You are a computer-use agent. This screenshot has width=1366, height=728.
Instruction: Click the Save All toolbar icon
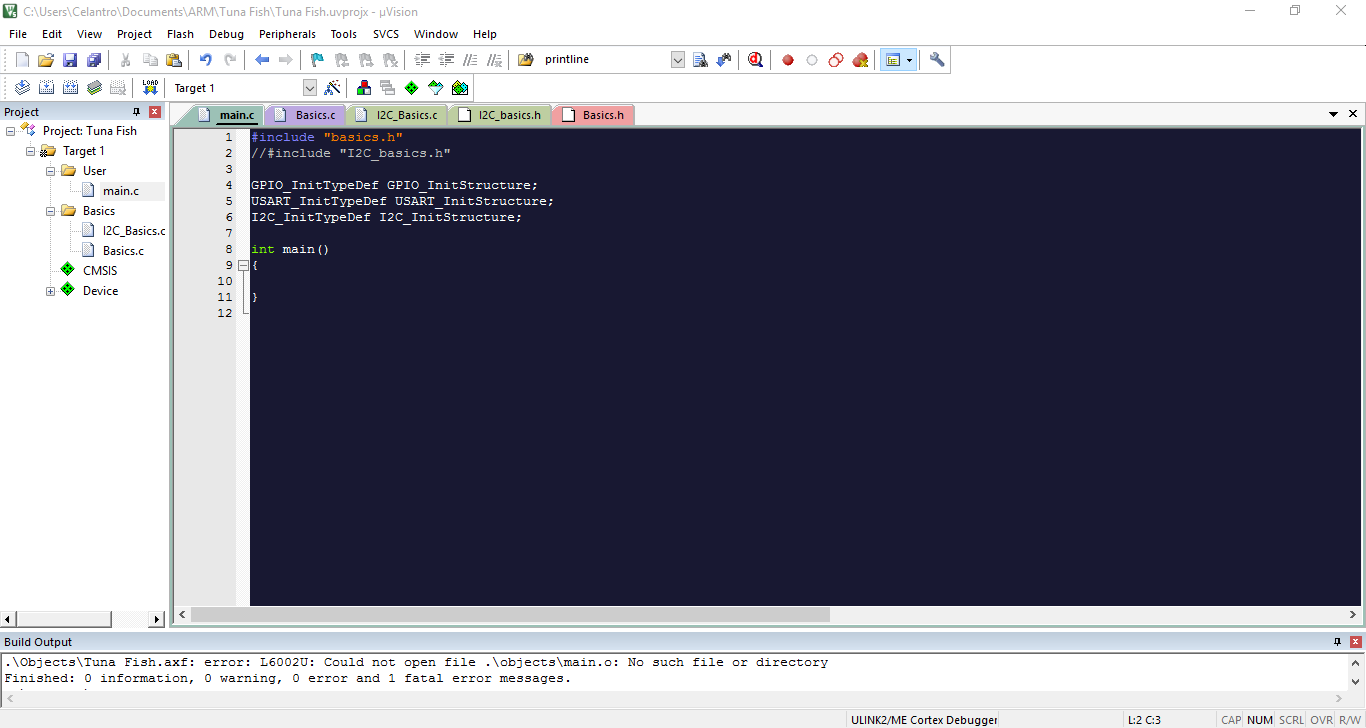point(93,60)
